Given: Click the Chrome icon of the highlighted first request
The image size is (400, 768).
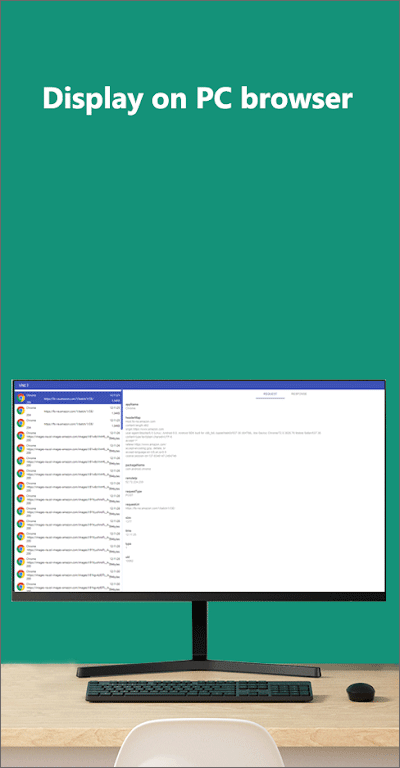Looking at the screenshot, I should click(21, 398).
